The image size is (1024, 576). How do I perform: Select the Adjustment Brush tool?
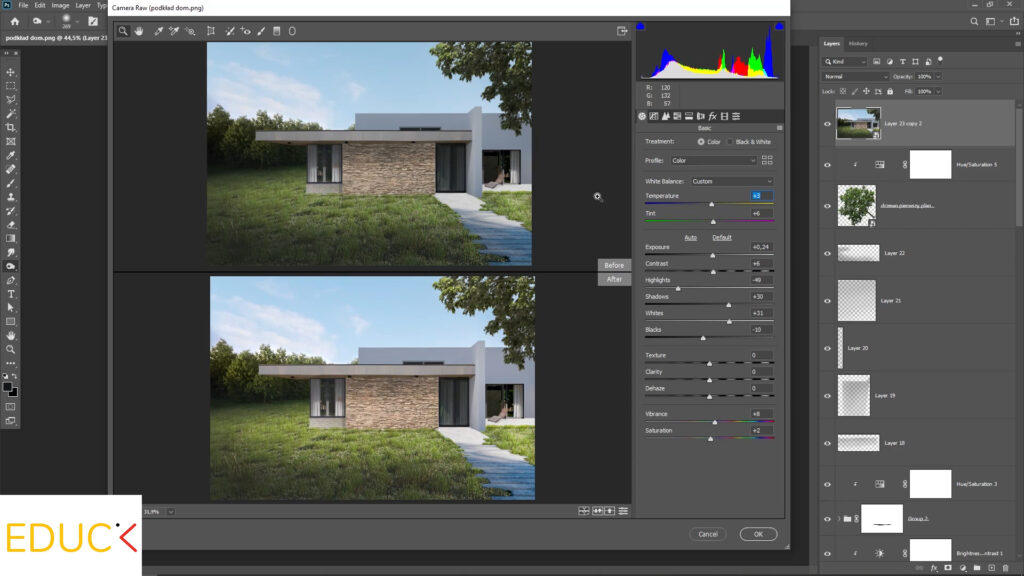coord(261,31)
